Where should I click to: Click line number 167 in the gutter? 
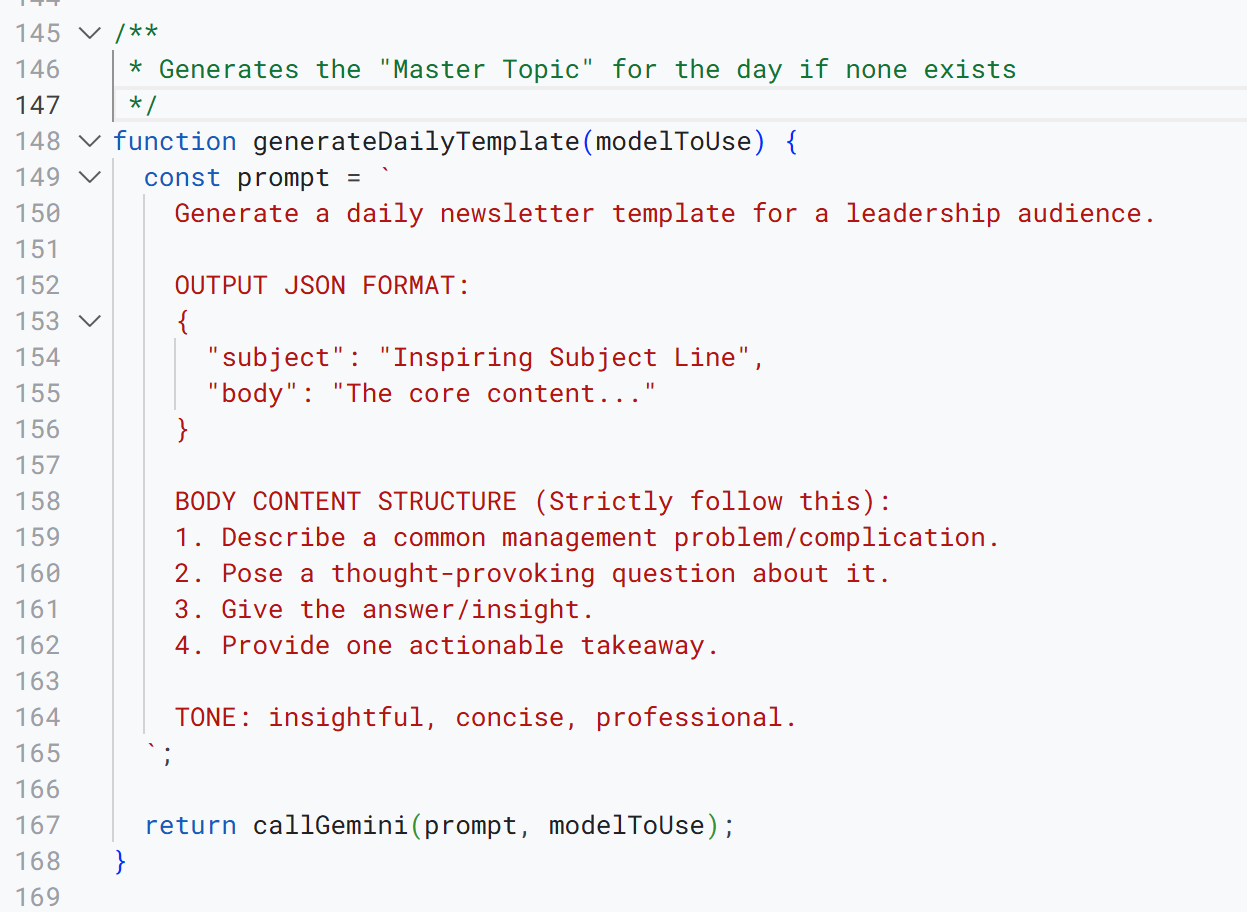38,825
